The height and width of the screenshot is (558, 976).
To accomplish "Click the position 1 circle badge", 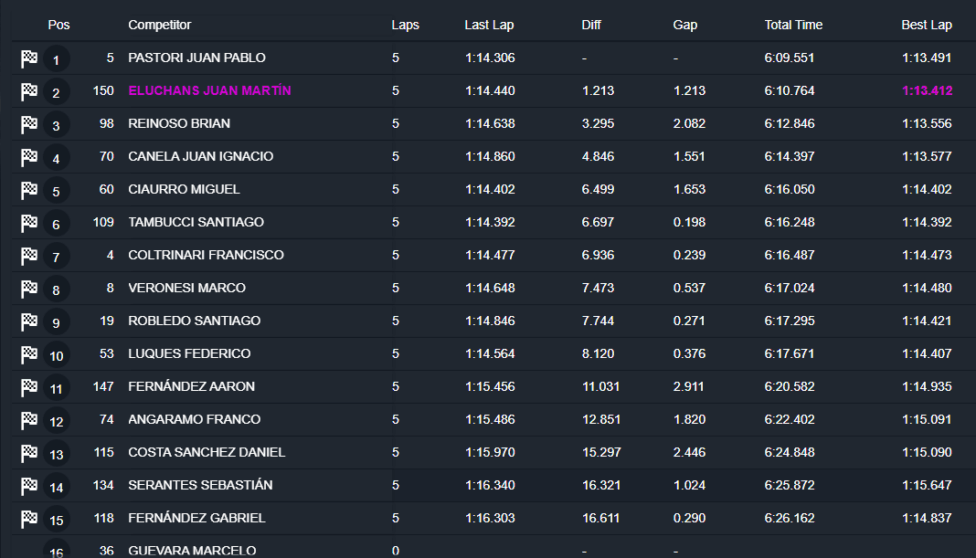I will tap(56, 60).
